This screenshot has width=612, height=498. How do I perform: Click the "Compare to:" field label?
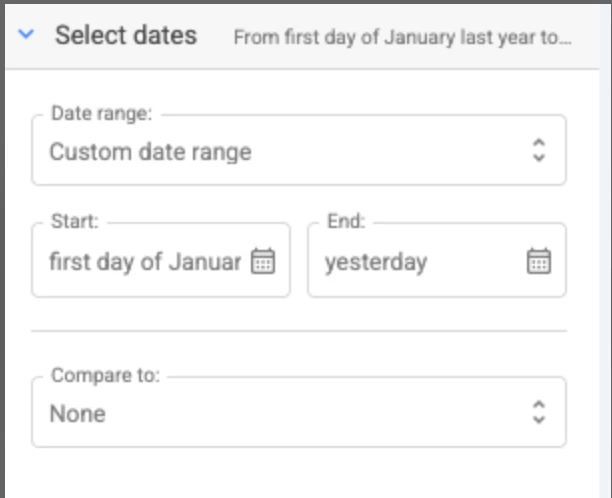tap(105, 376)
